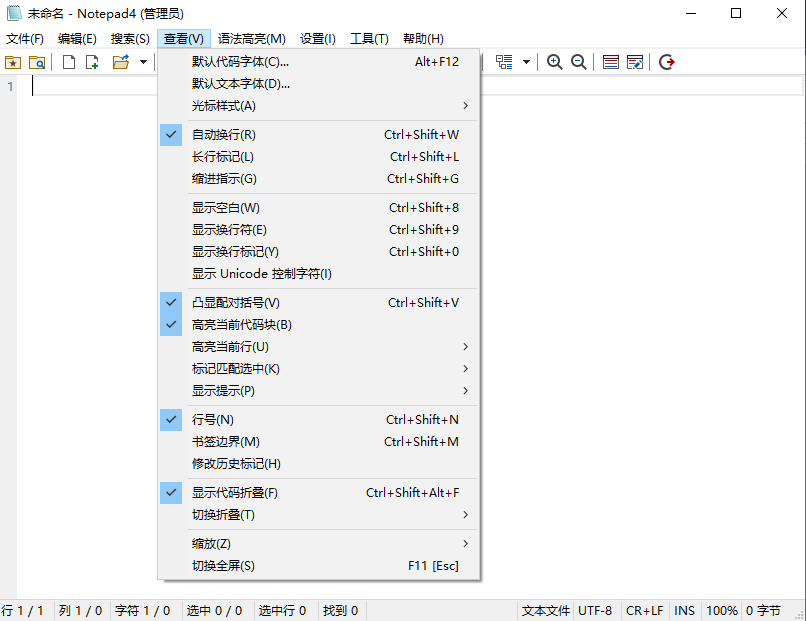Select 显示换行符(E) menu entry

coord(319,230)
